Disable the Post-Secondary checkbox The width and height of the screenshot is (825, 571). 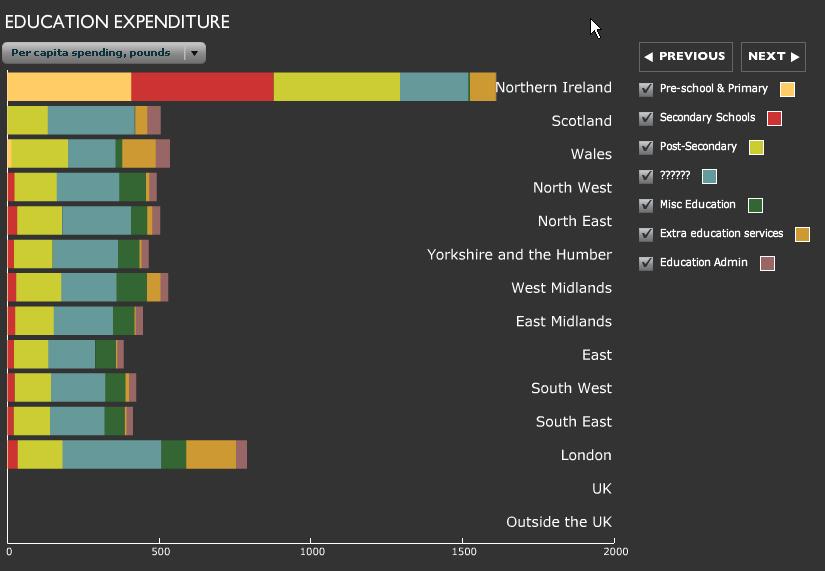coord(646,147)
